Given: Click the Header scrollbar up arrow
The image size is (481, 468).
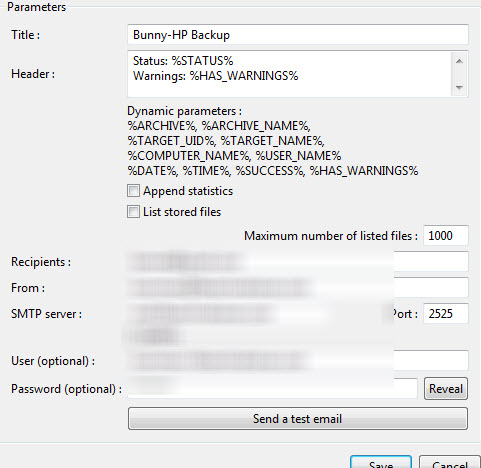Looking at the screenshot, I should pos(459,61).
